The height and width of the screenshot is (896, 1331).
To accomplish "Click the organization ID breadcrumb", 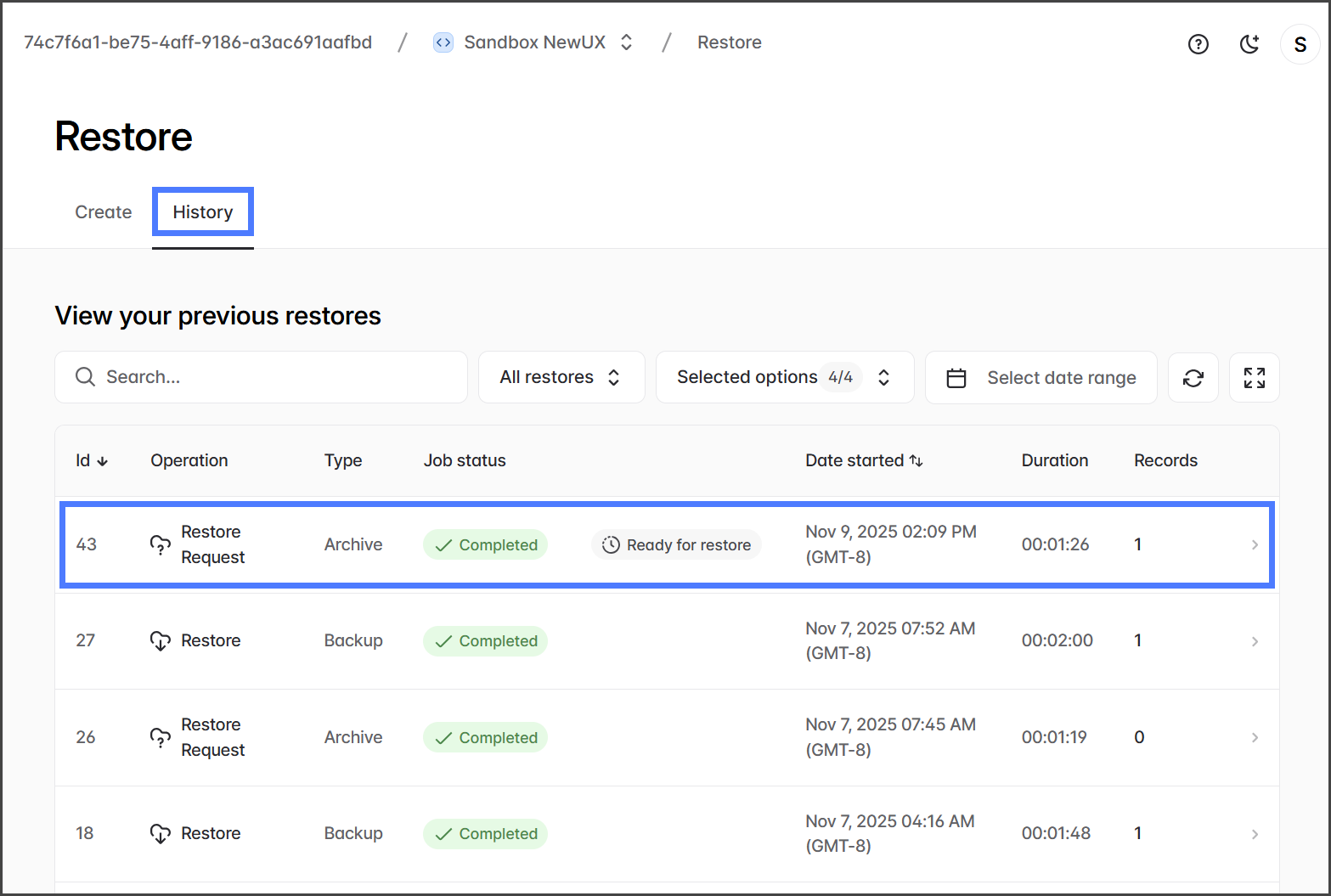I will coord(198,42).
